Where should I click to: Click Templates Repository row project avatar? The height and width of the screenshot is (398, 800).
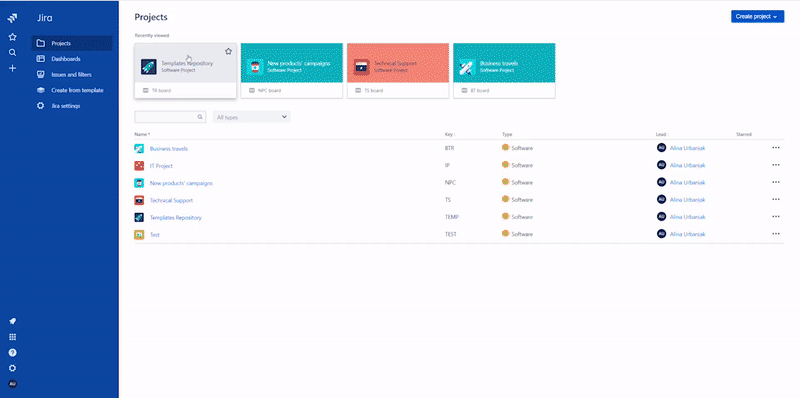pos(139,217)
